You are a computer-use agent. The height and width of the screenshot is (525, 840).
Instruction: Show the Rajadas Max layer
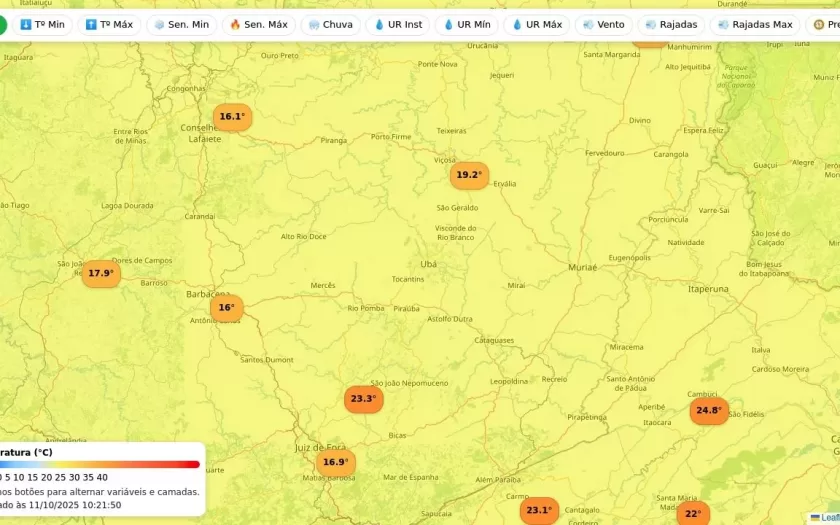point(755,25)
